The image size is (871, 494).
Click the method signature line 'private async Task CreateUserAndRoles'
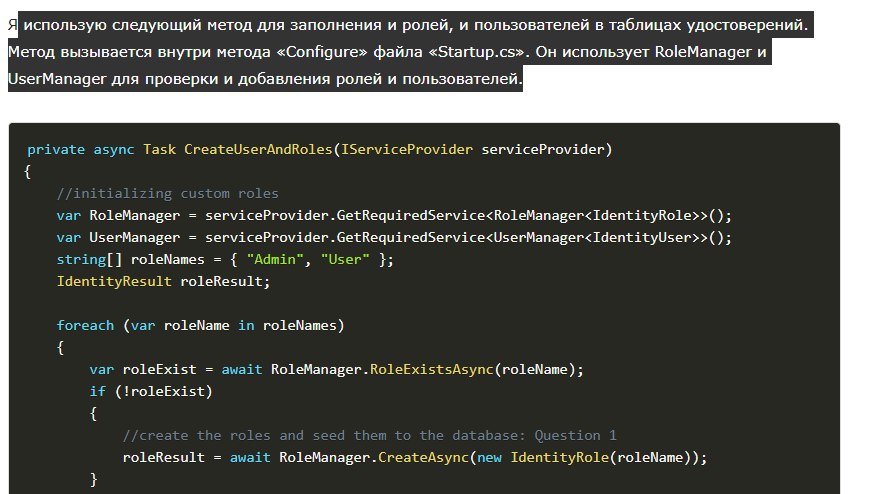click(x=319, y=149)
